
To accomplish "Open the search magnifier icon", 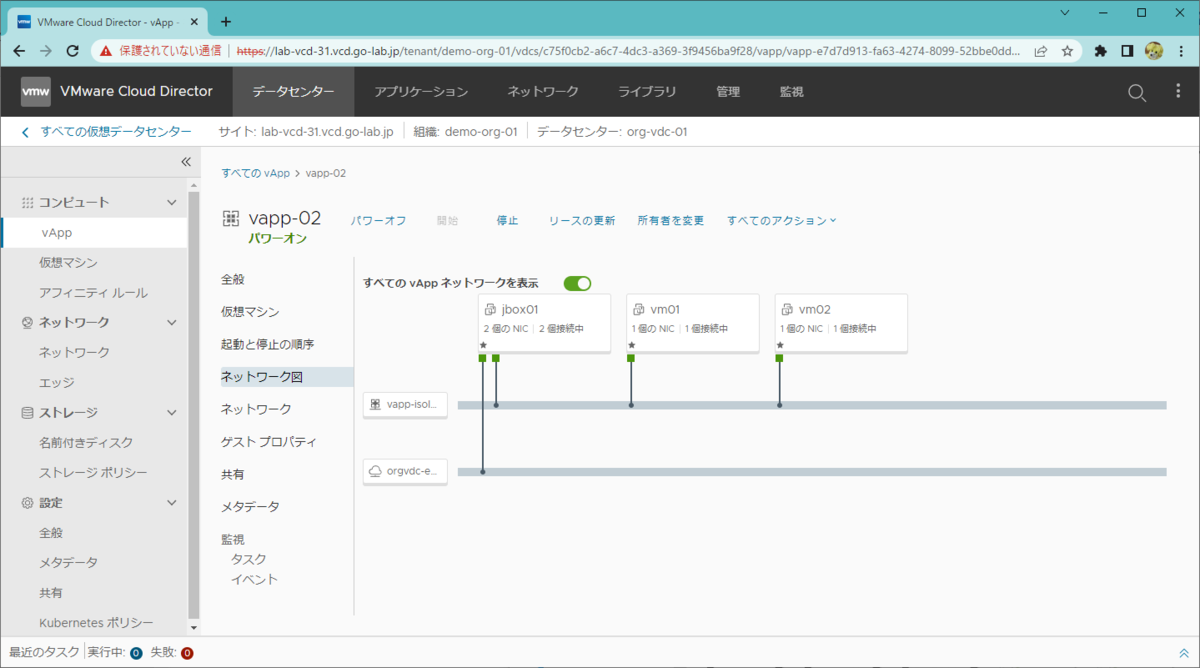I will [x=1137, y=92].
